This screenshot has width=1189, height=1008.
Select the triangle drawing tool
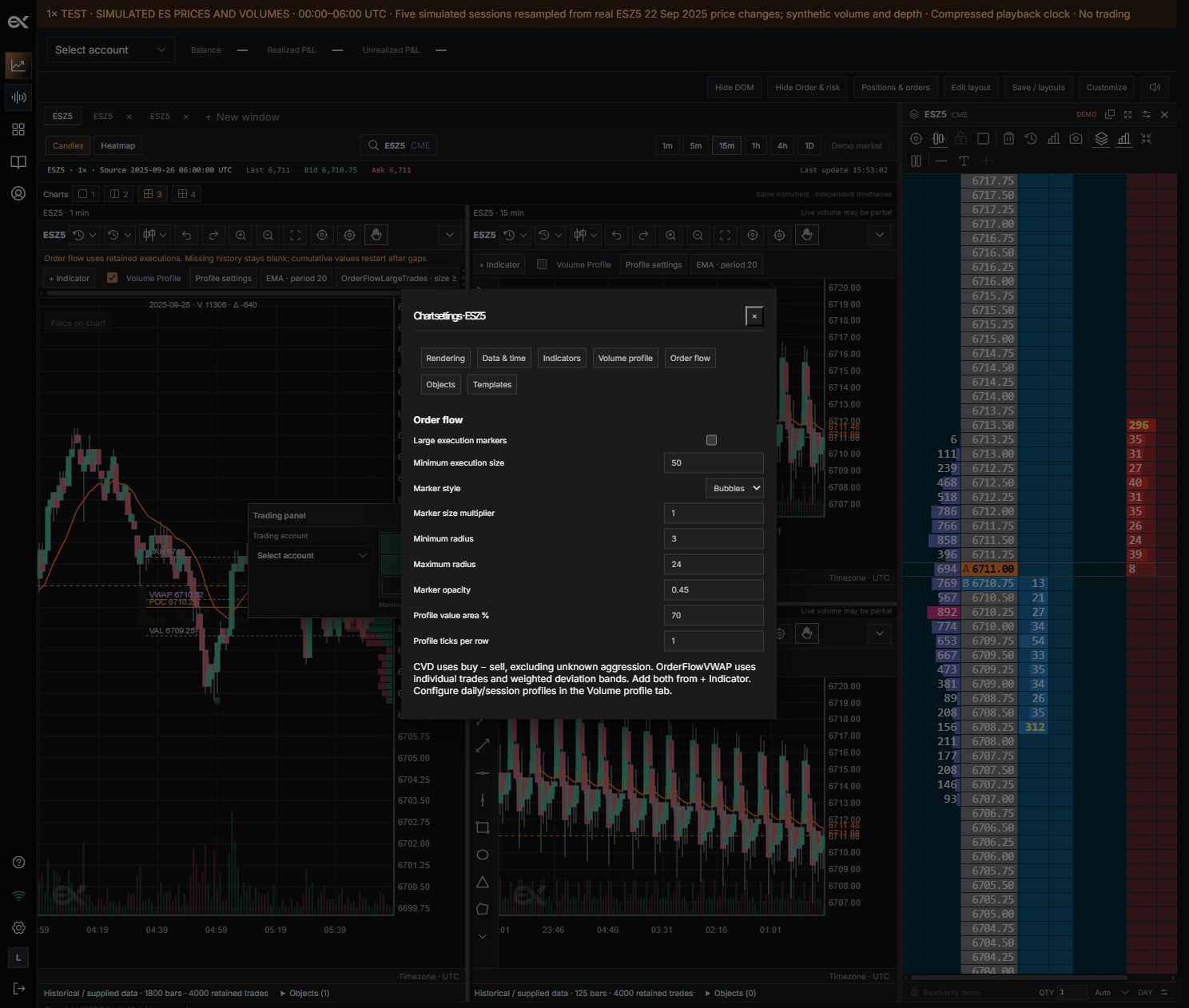click(x=483, y=882)
